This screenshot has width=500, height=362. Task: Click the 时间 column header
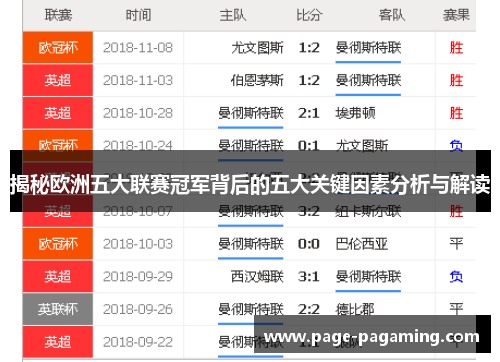pos(138,15)
